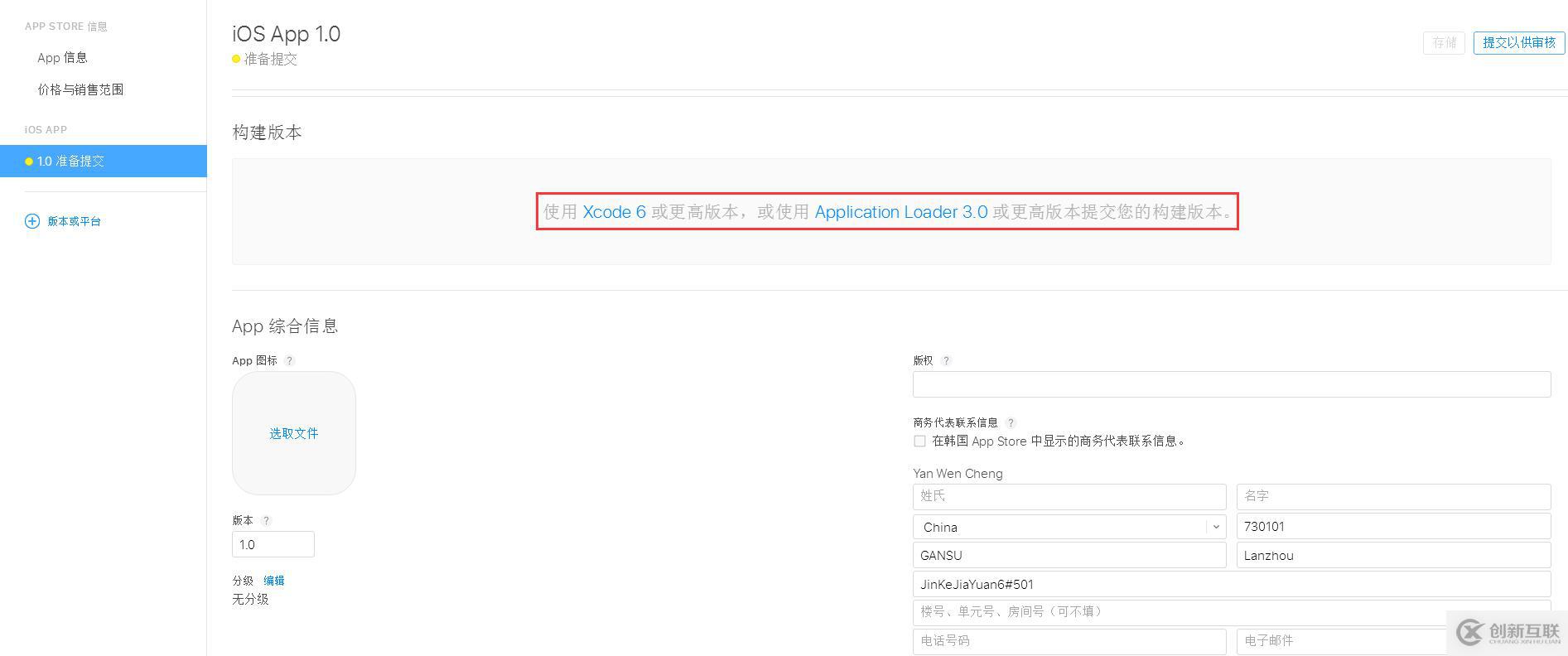Focus address field JinKeJiaYuan6#501

[x=1232, y=584]
